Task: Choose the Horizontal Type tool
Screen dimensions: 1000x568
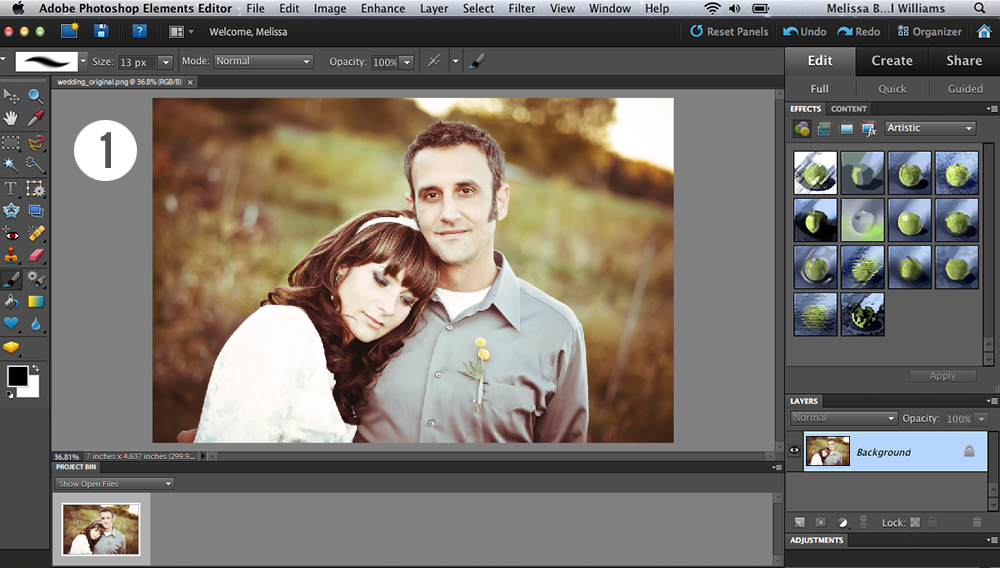Action: [x=12, y=188]
